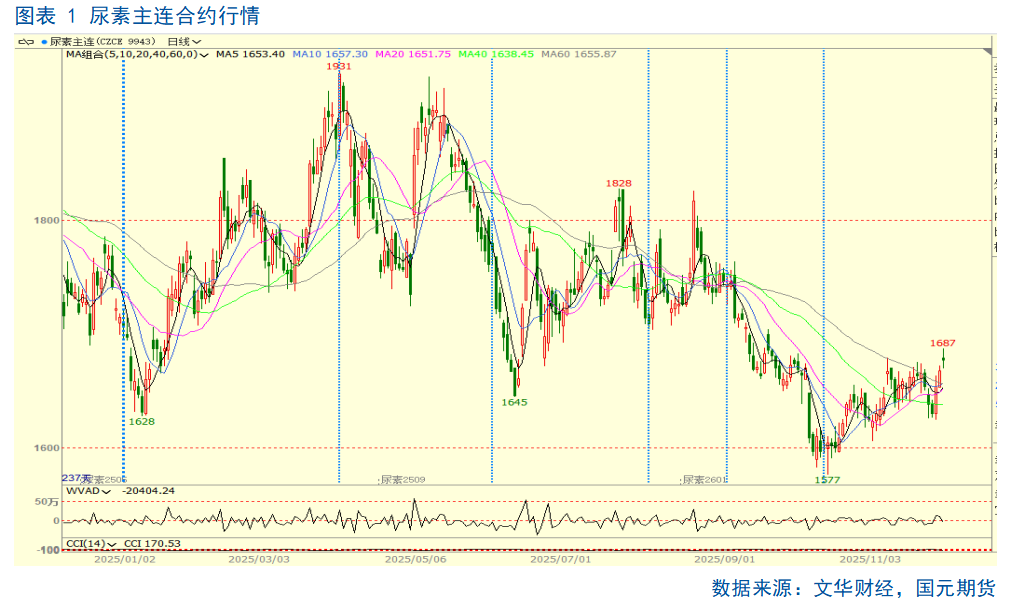Click the 1577 lowest price label
This screenshot has width=1009, height=615.
(828, 480)
